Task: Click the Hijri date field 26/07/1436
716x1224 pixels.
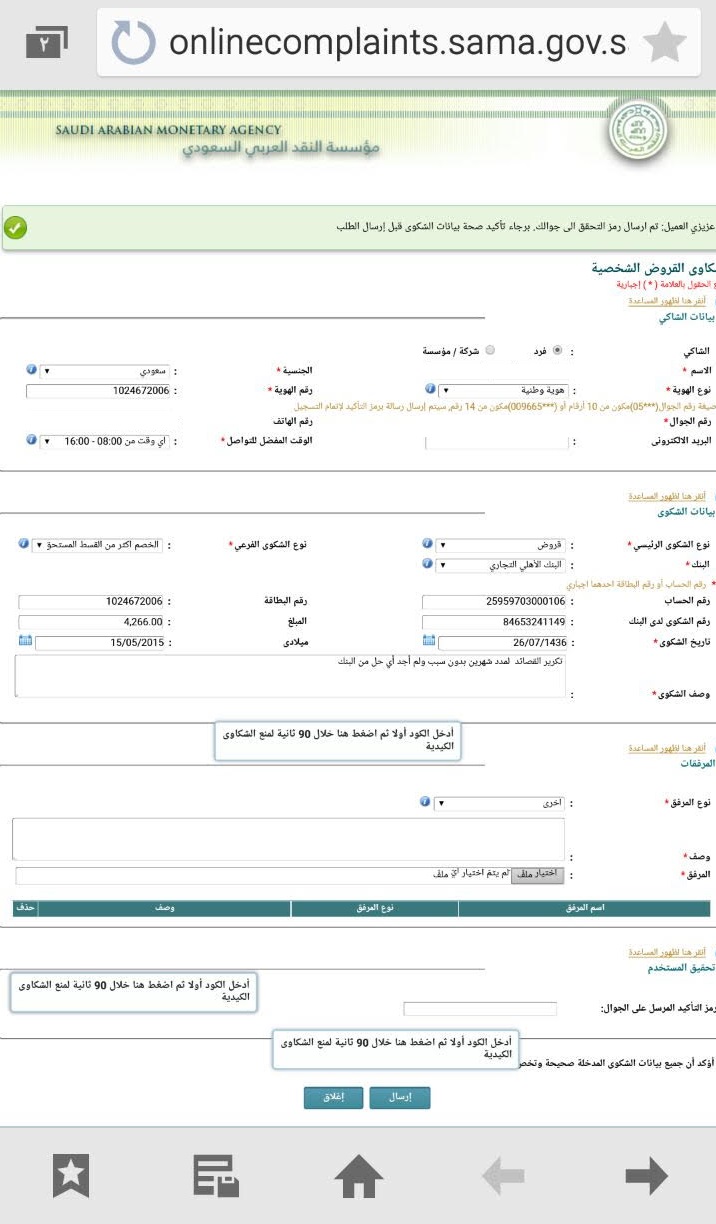Action: pos(503,642)
